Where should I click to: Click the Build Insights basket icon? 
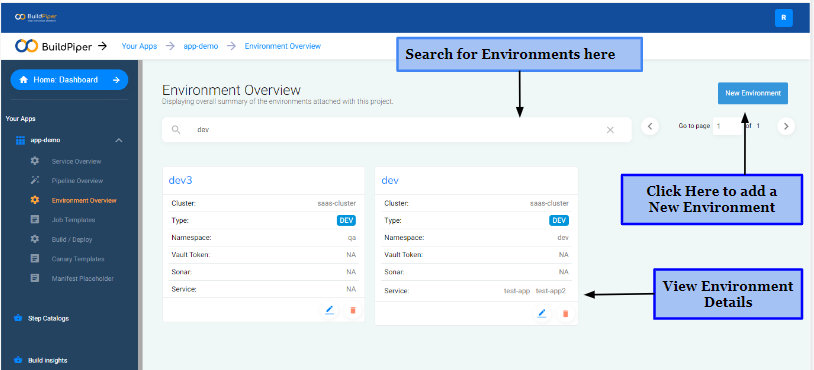click(x=18, y=360)
